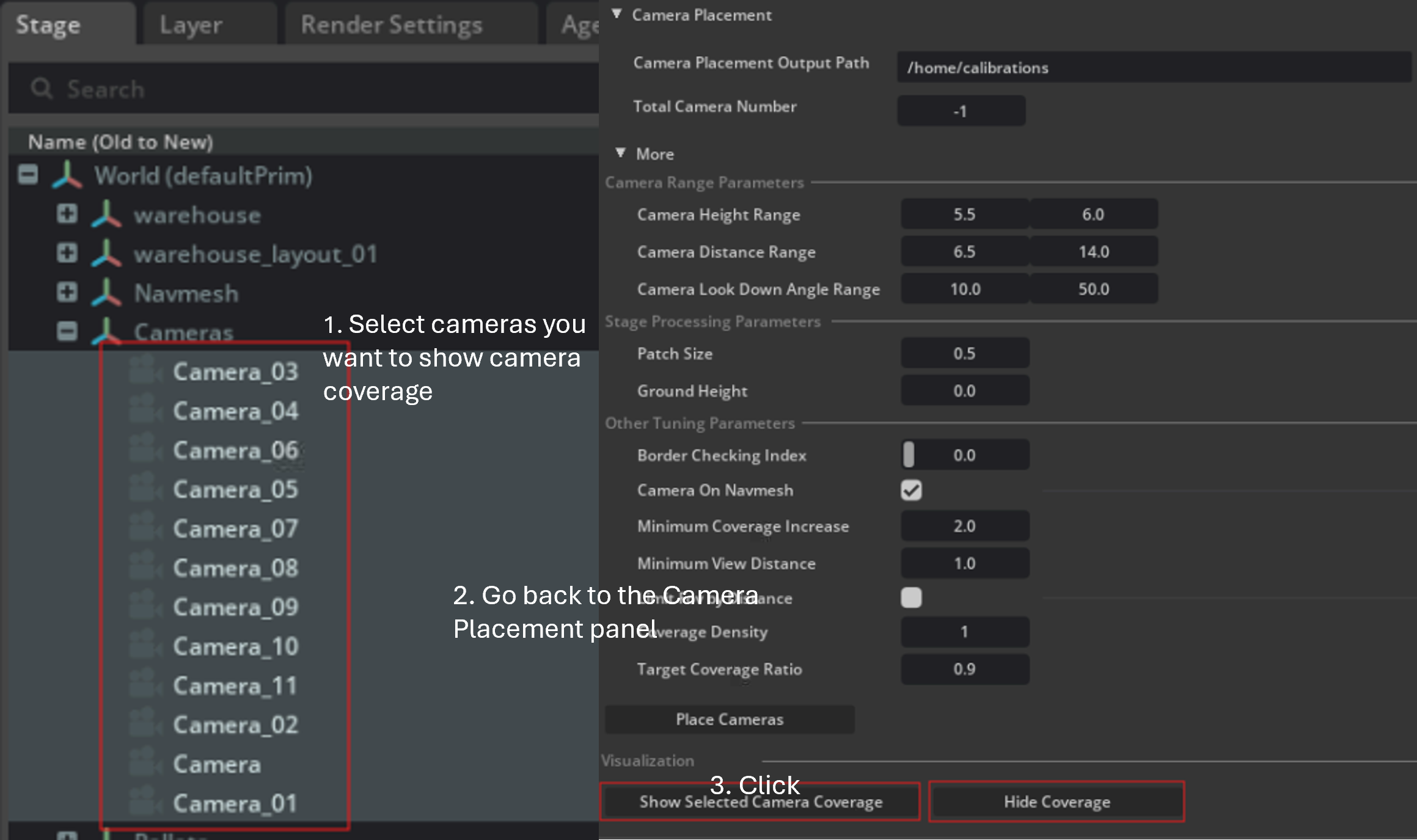Switch to the Layer tab
Screen dimensions: 1417x840
point(191,24)
